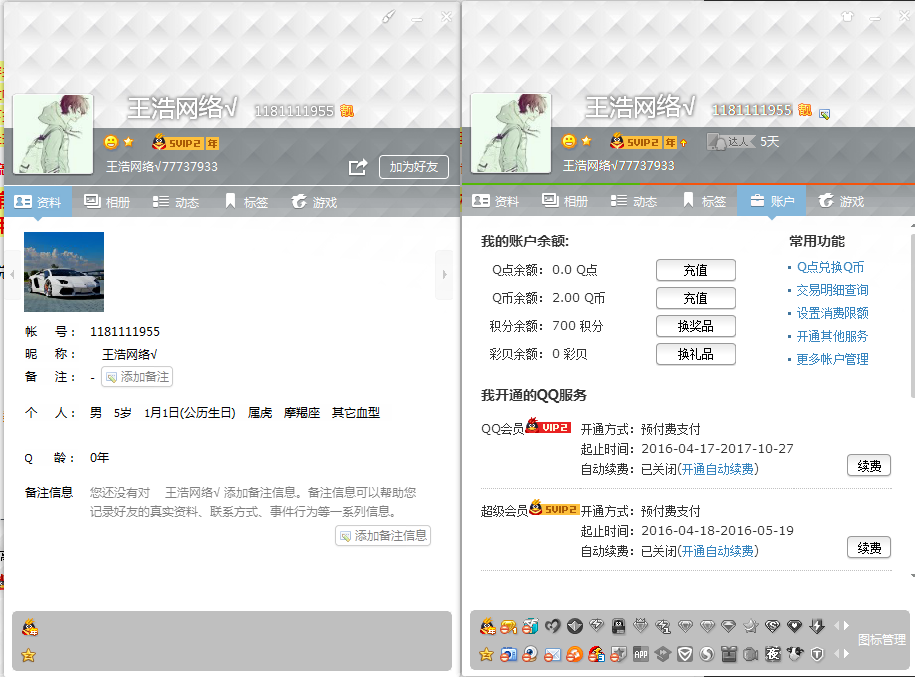This screenshot has width=915, height=677.
Task: Click the 夜 icon in bottom row
Action: point(773,654)
